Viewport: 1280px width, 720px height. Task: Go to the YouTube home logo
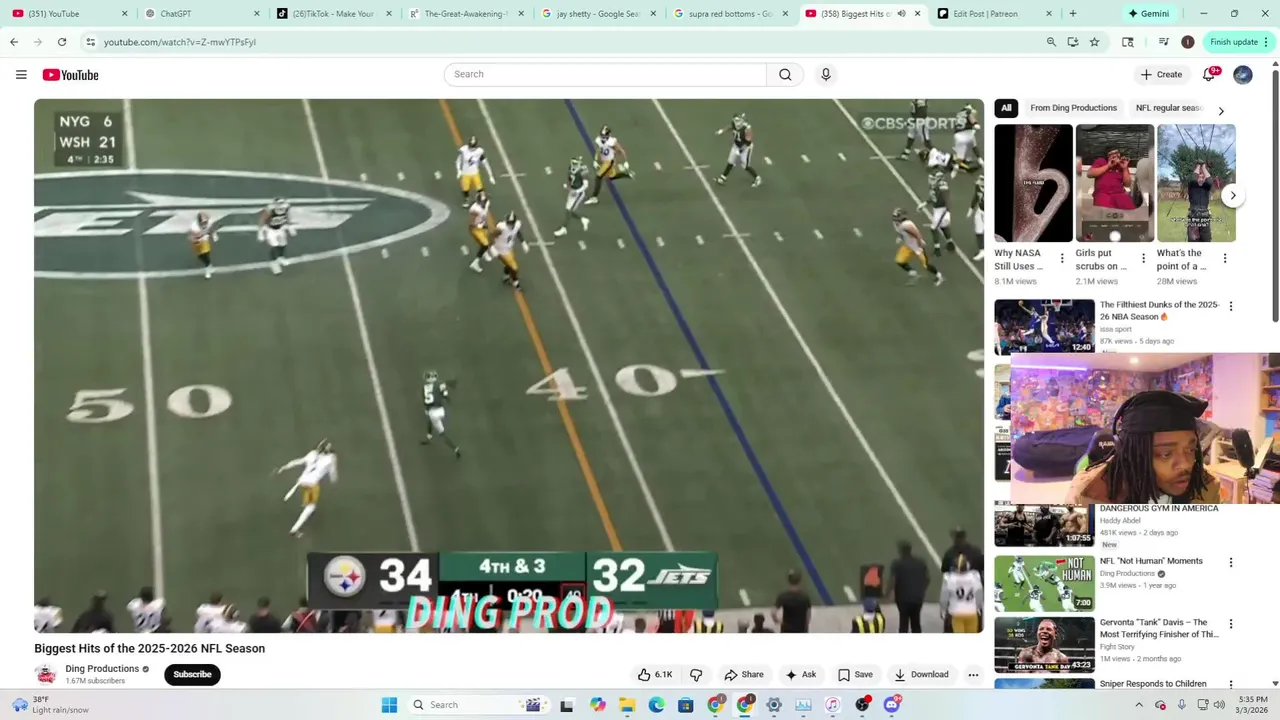point(70,75)
